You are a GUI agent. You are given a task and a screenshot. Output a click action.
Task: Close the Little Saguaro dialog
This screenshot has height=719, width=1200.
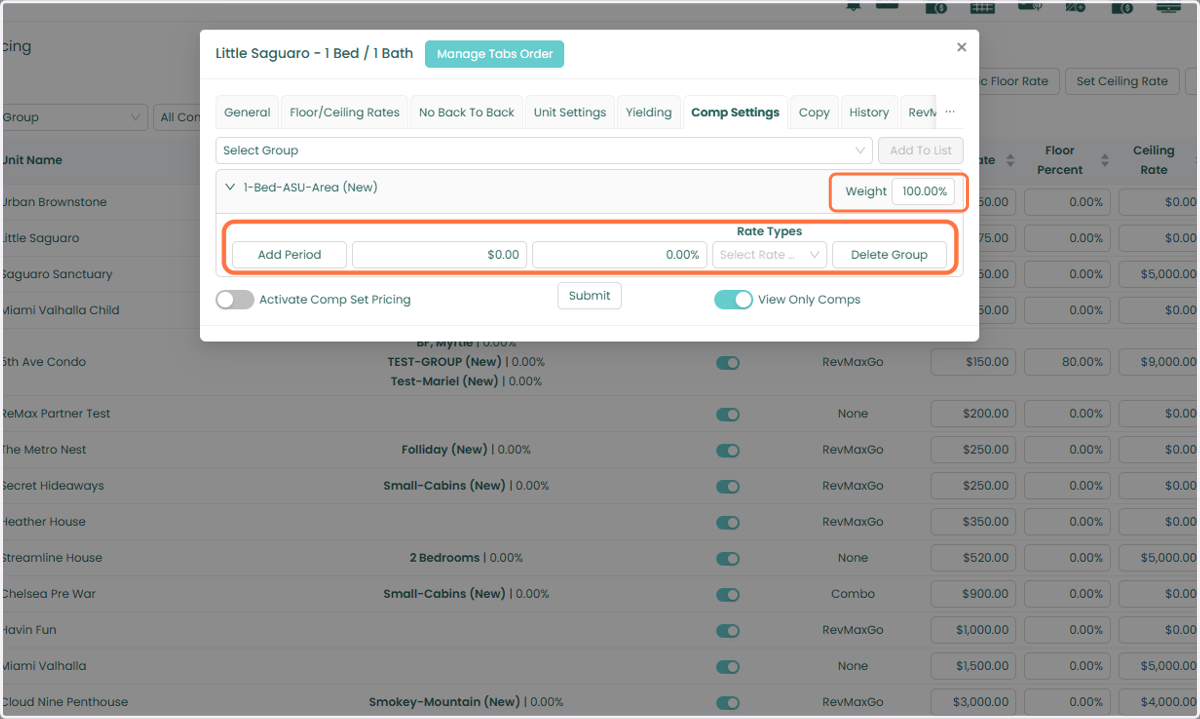tap(961, 47)
